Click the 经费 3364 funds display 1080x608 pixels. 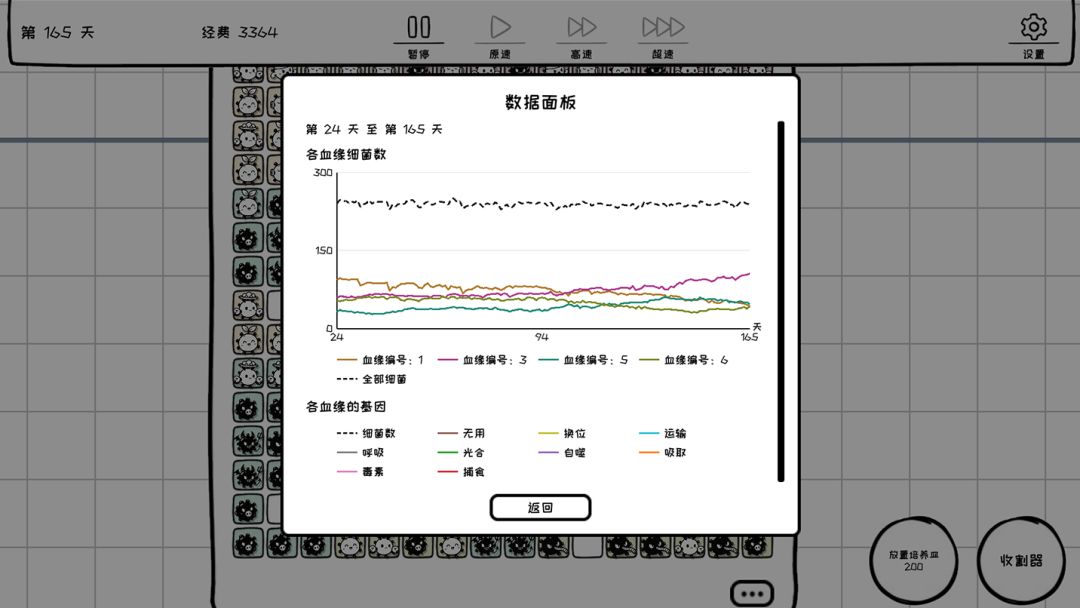[x=240, y=32]
